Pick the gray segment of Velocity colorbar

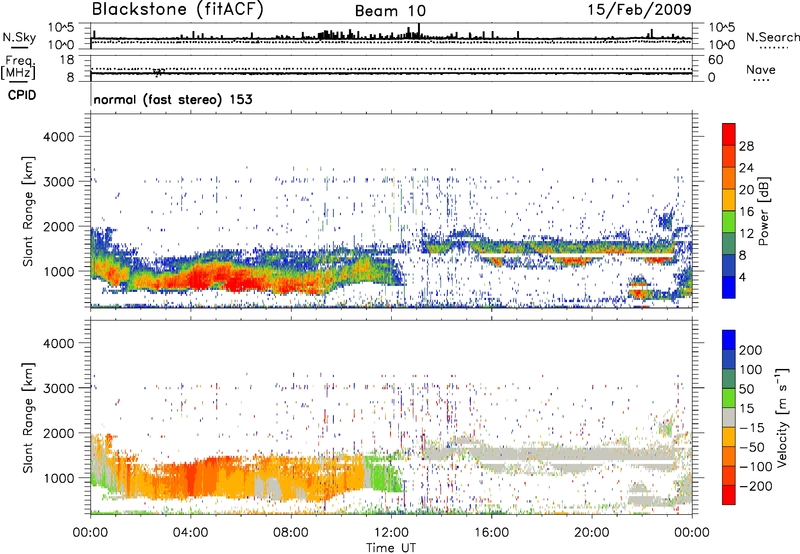pos(729,417)
